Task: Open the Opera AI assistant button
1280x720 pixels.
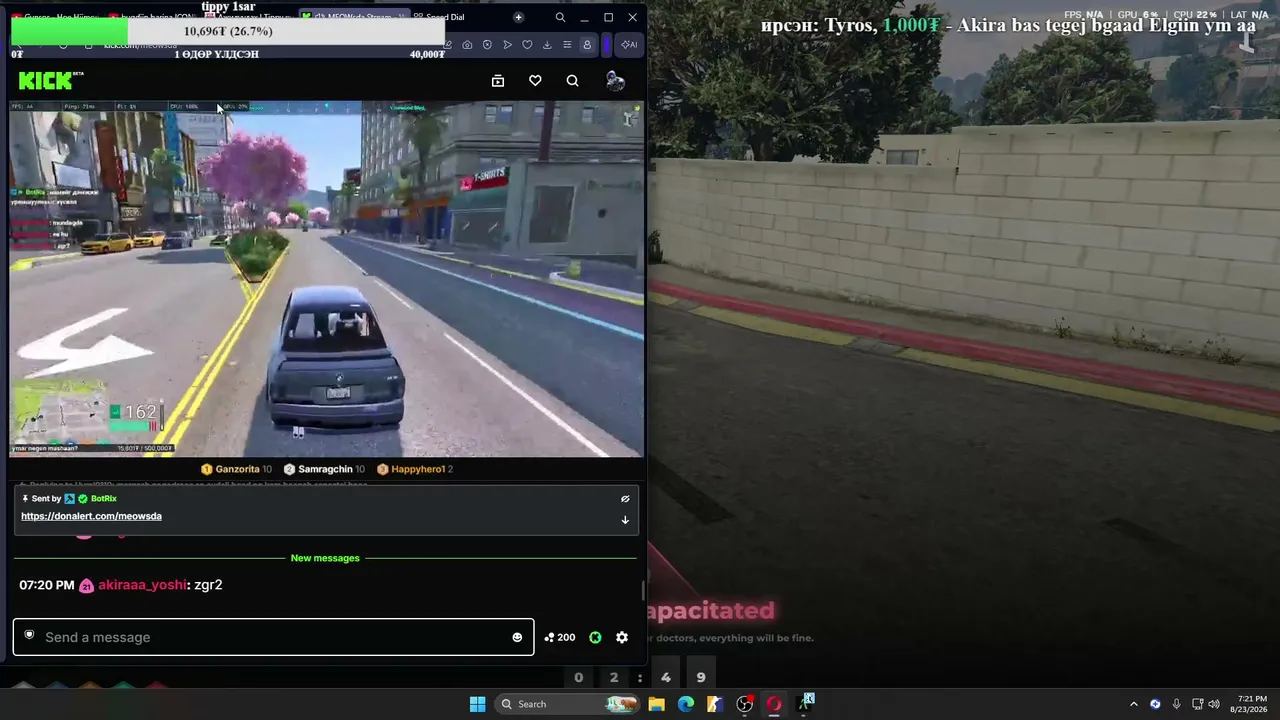Action: pyautogui.click(x=629, y=45)
